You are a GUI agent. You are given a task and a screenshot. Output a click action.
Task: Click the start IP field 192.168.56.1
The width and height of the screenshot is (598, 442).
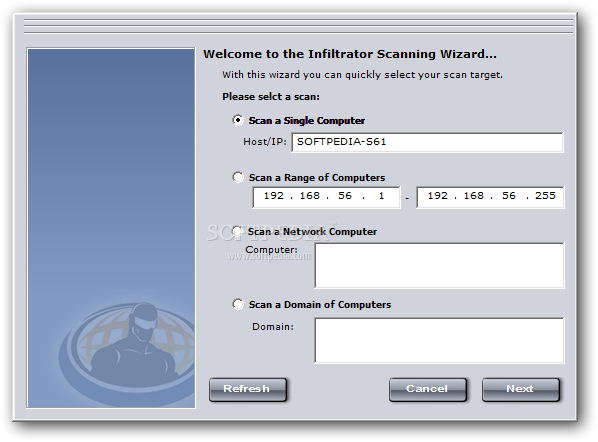coord(326,197)
